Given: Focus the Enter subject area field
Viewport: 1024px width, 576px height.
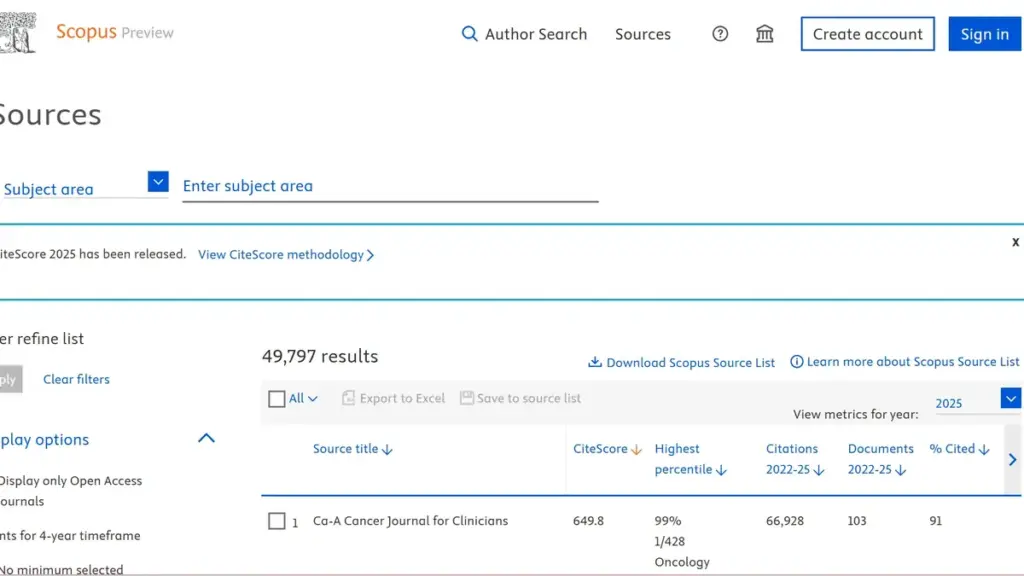Looking at the screenshot, I should [x=390, y=186].
